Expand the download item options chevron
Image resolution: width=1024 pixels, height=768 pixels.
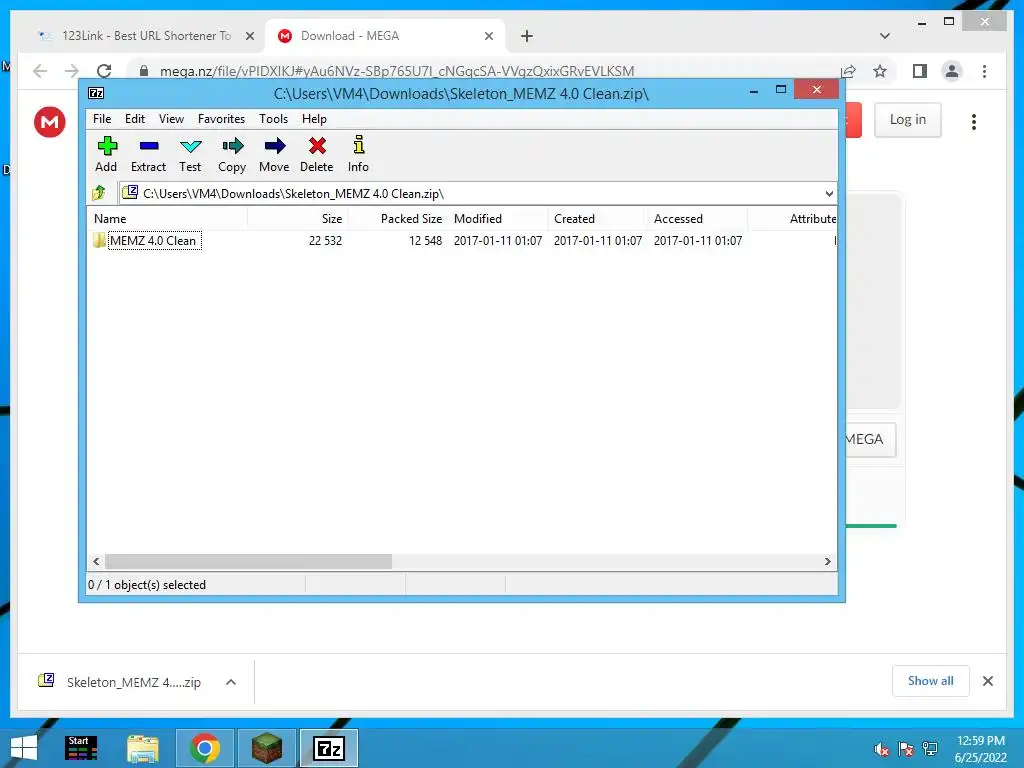[231, 682]
